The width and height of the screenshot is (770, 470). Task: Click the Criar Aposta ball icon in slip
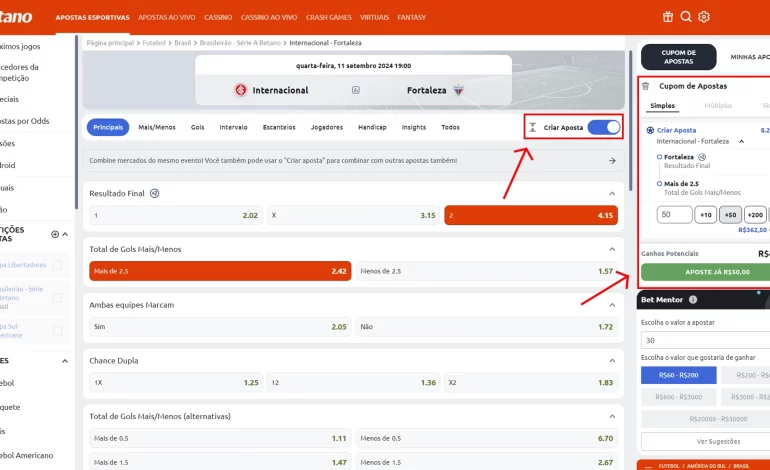click(x=650, y=131)
